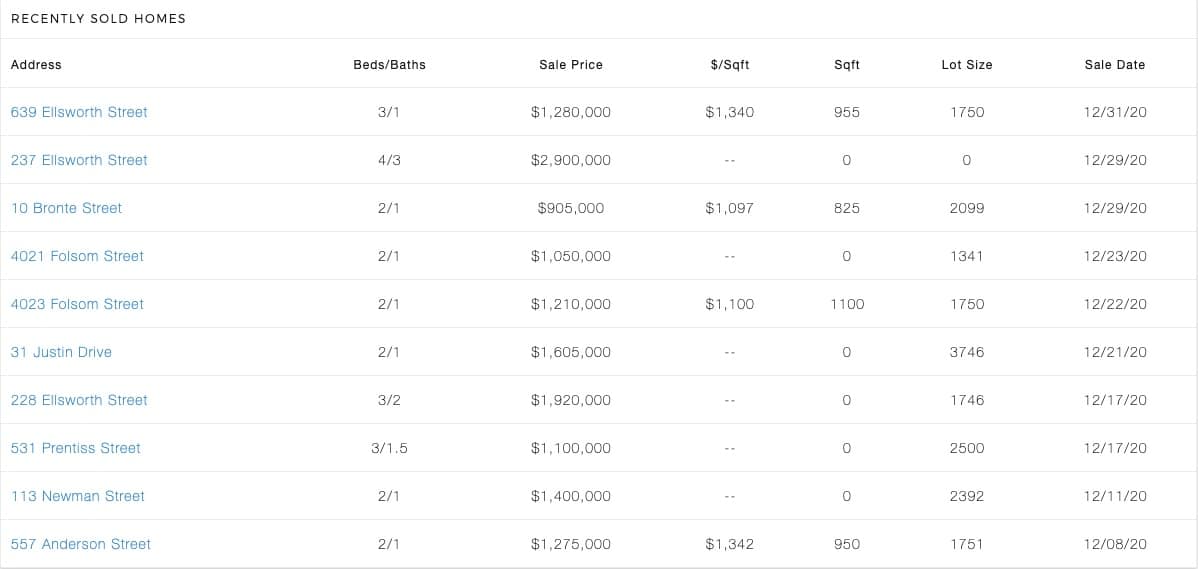Click the 228 Ellsworth Street link
This screenshot has height=569, width=1198.
pos(79,401)
